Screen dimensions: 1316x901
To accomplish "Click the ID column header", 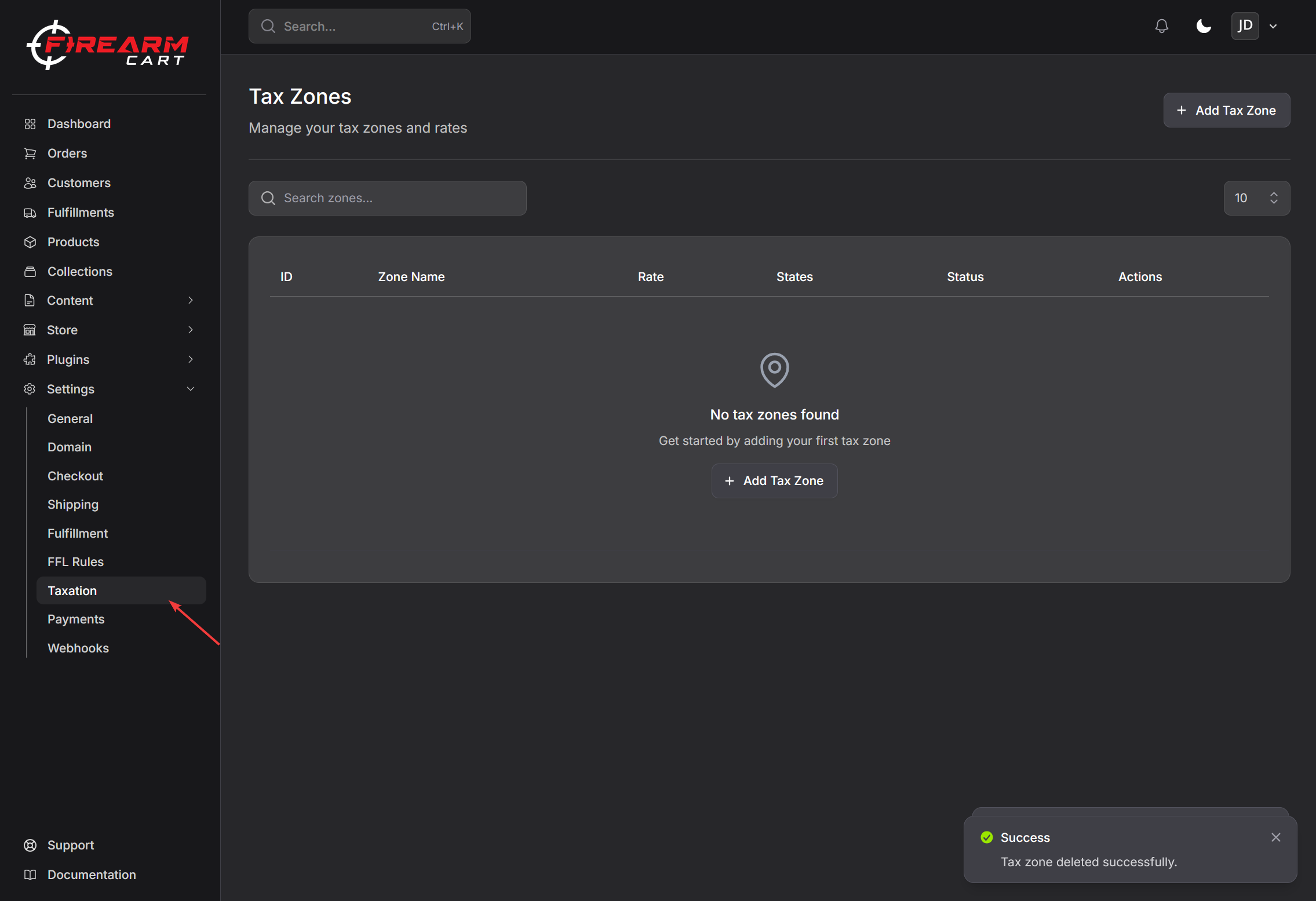I will (x=286, y=277).
